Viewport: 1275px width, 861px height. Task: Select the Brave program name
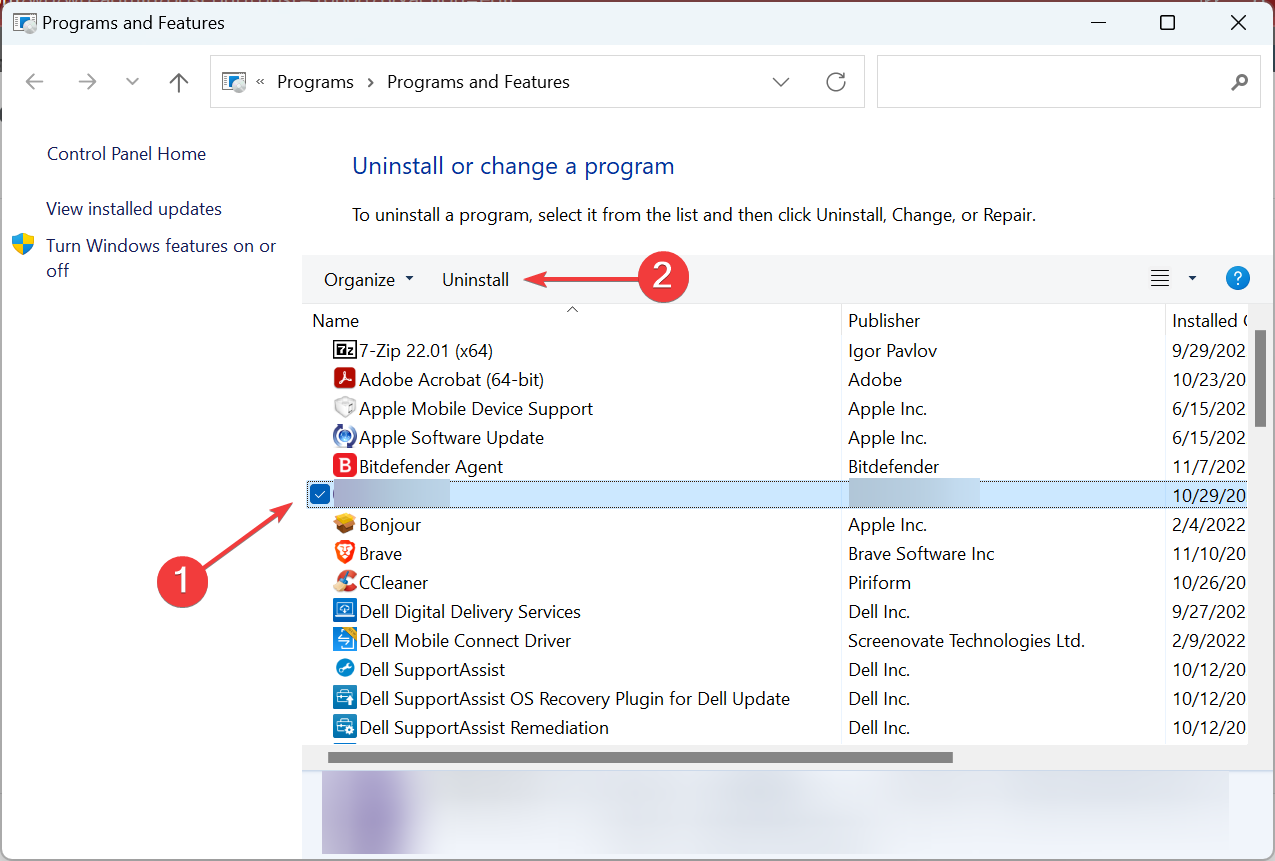380,553
